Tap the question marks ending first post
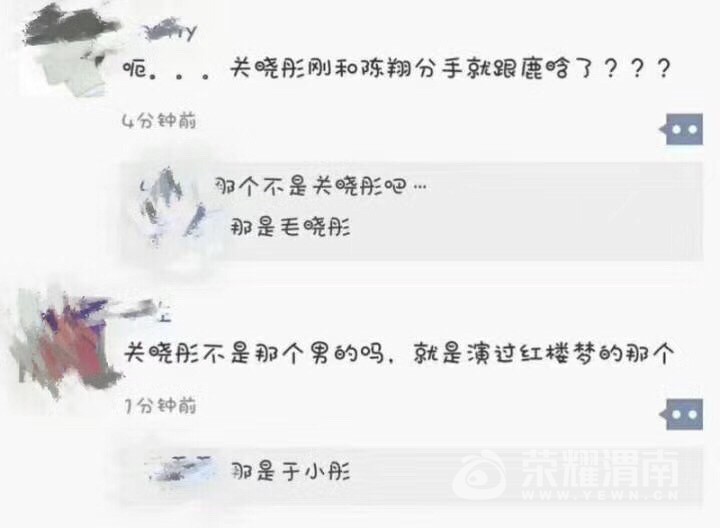Viewport: 720px width, 528px height. click(x=637, y=69)
